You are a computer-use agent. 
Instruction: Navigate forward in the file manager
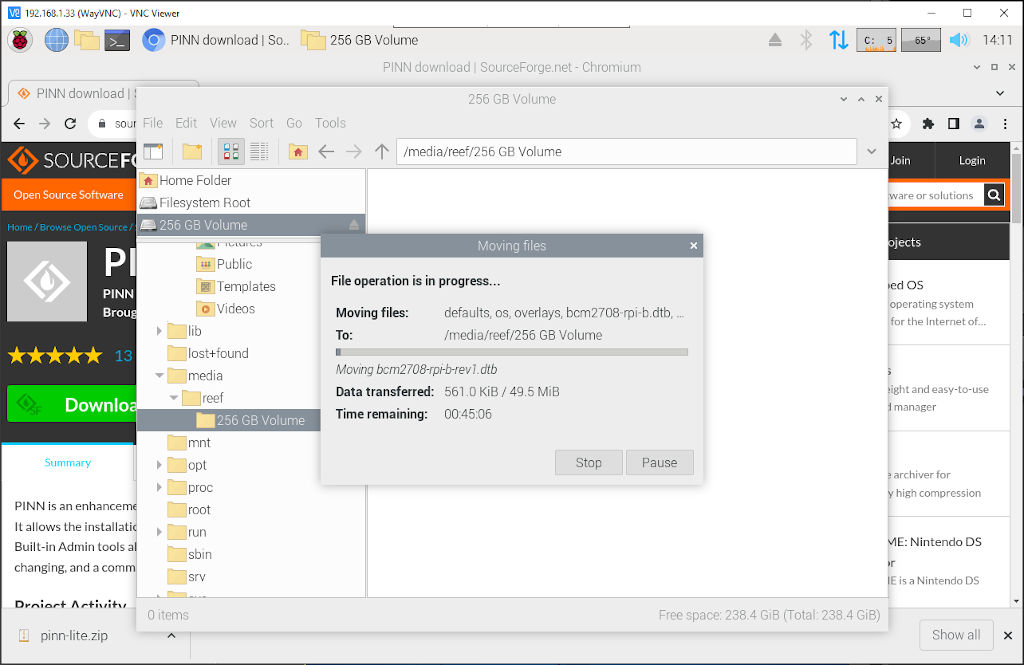354,152
